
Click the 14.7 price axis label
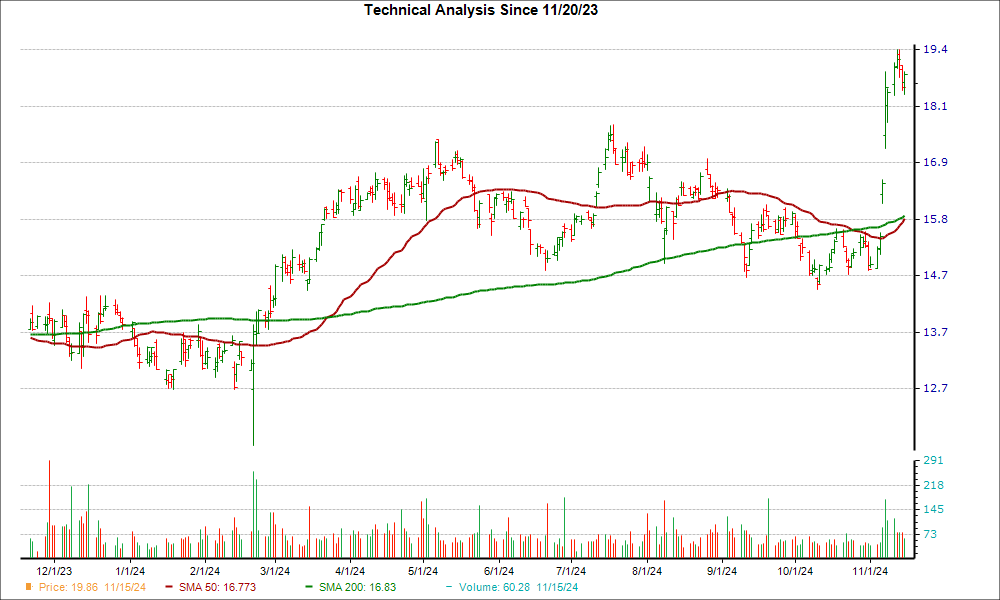pos(935,275)
